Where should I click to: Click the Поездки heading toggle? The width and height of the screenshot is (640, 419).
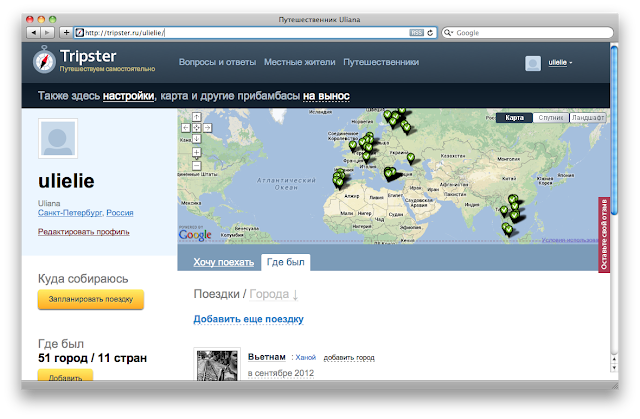click(x=216, y=294)
